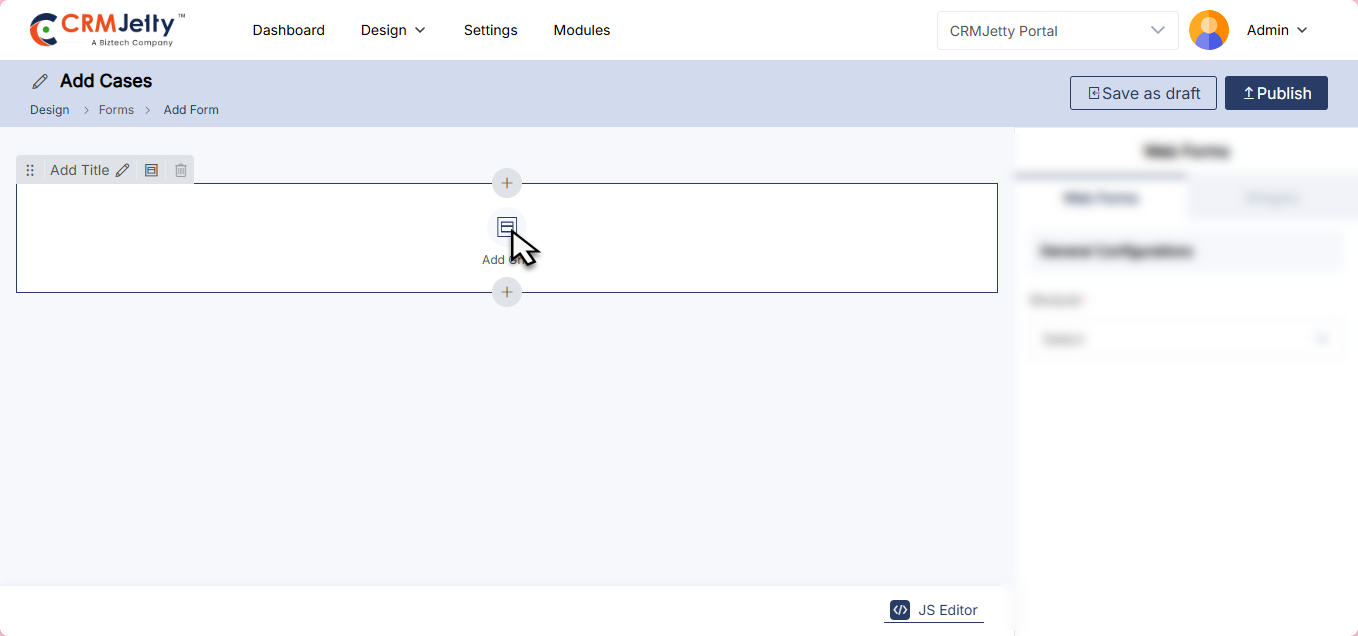1358x636 pixels.
Task: Click the CRMJetty logo
Action: pos(107,30)
